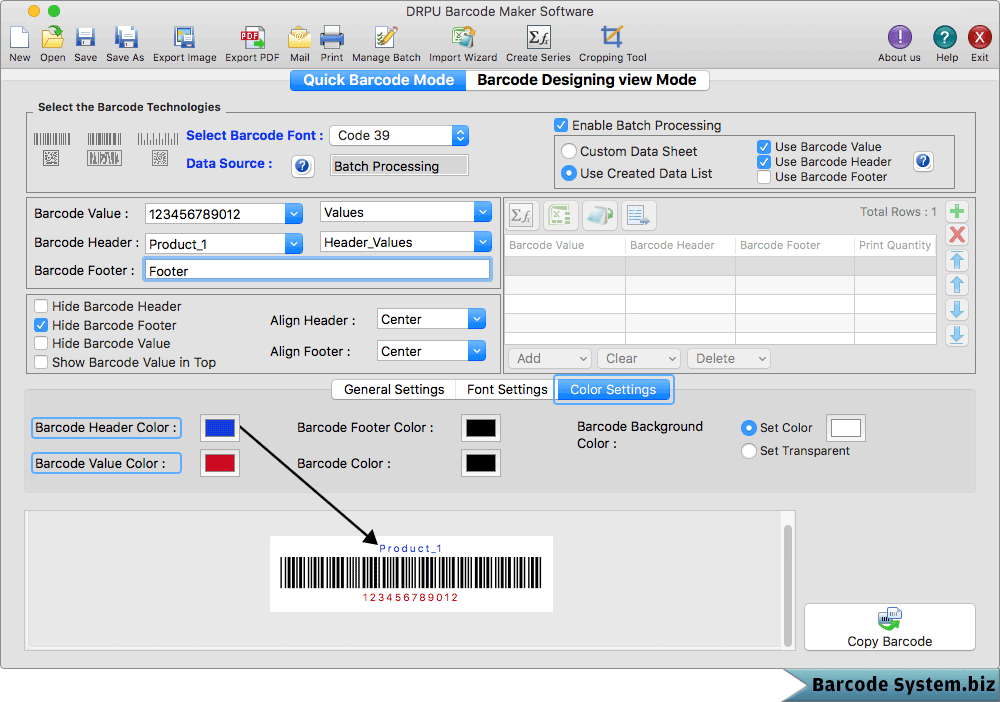1000x702 pixels.
Task: Check Hide Barcode Header
Action: point(41,307)
